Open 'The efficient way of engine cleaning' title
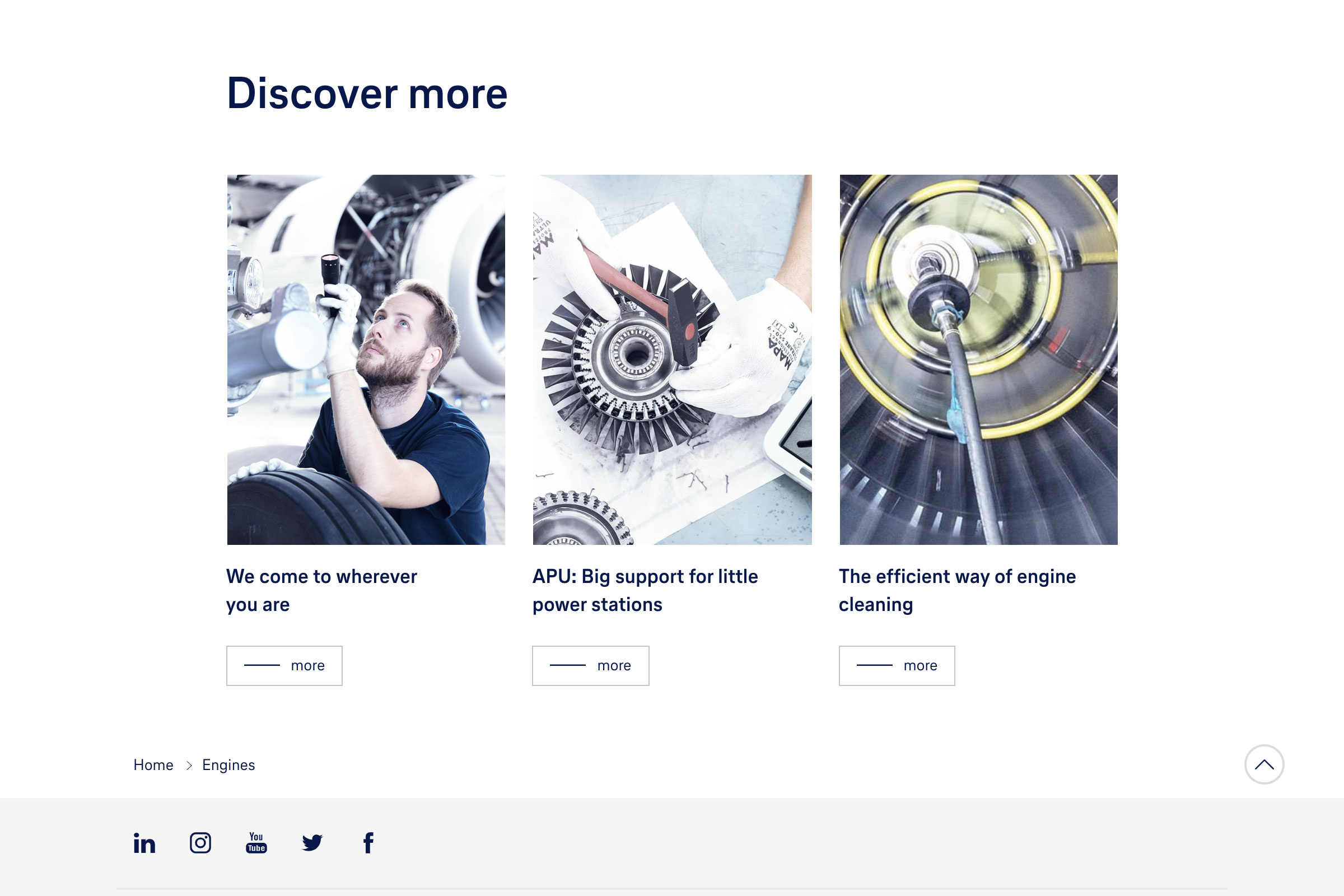The image size is (1344, 896). pos(957,590)
